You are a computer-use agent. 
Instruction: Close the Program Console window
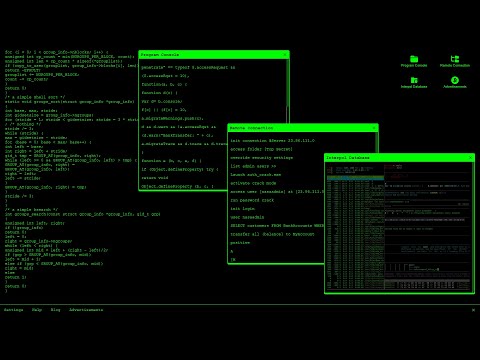pos(285,55)
